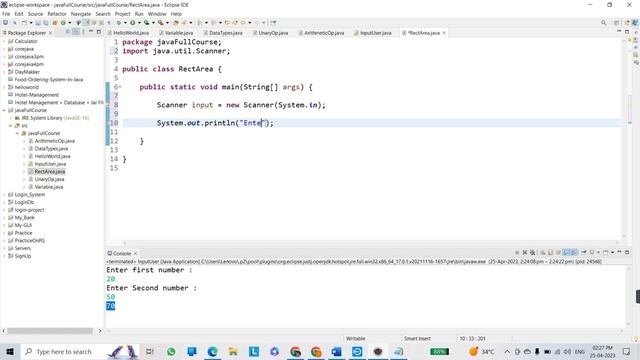Toggle Link with Editor in Package Explorer
This screenshot has width=640, height=360.
pyautogui.click(x=76, y=32)
